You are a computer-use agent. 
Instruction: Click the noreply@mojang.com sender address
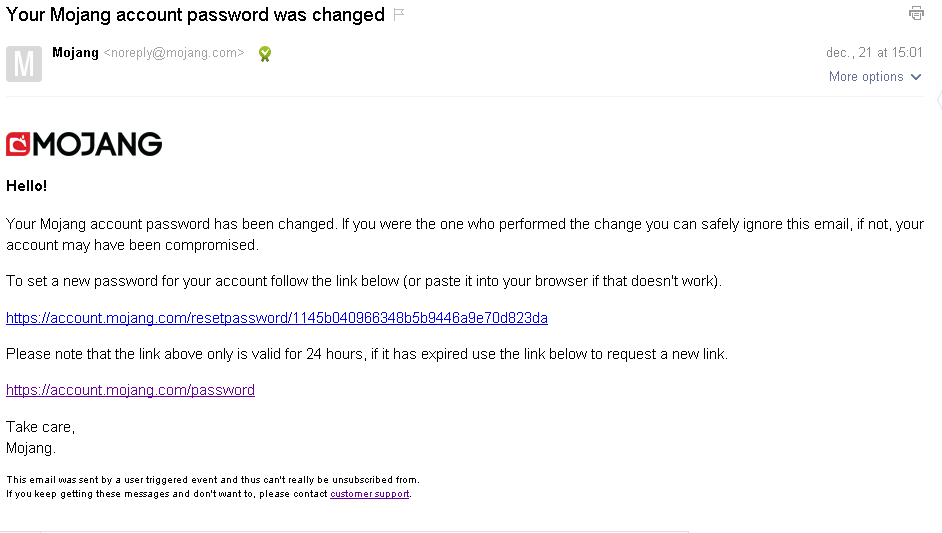[x=174, y=53]
